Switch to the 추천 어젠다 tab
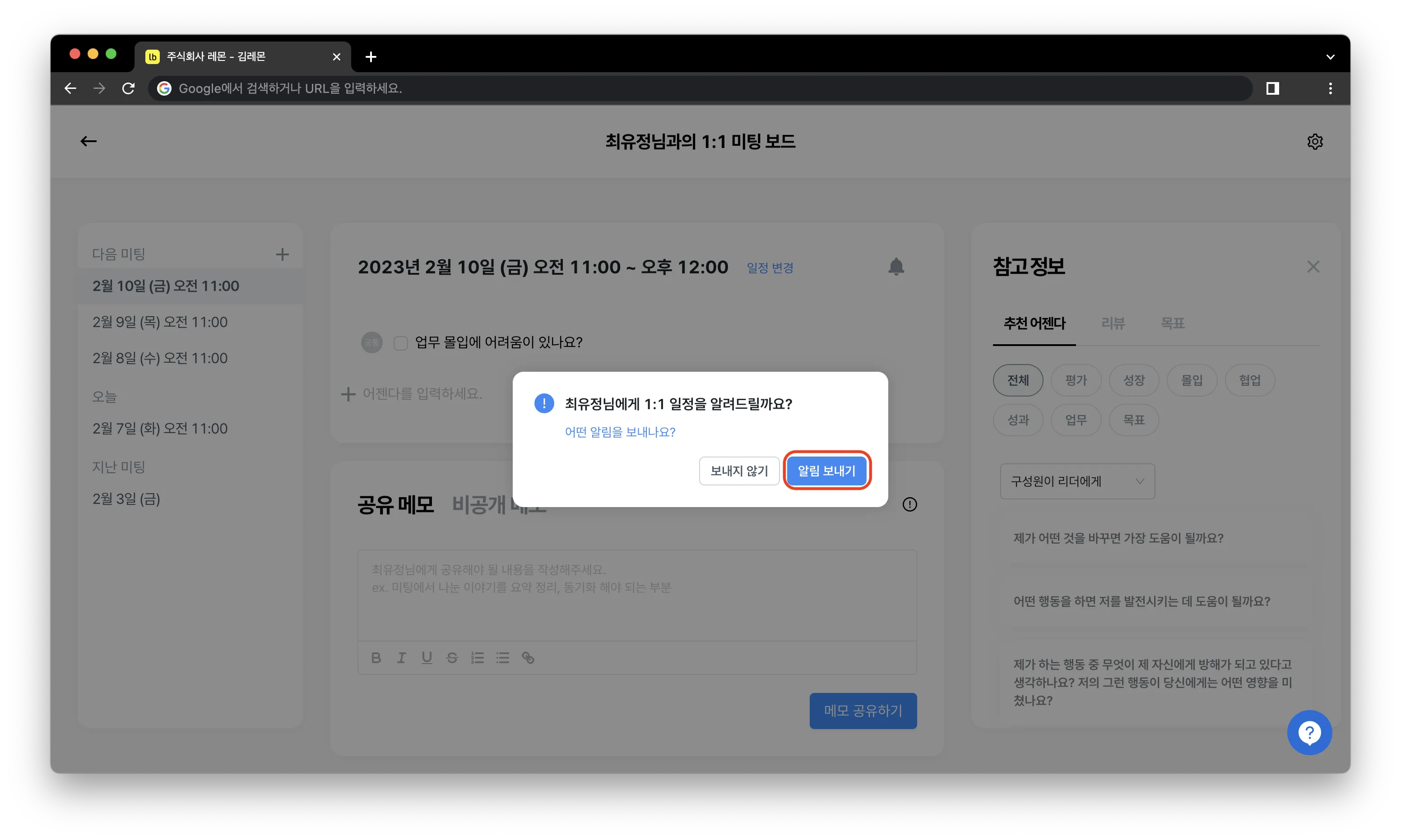 (x=1034, y=323)
